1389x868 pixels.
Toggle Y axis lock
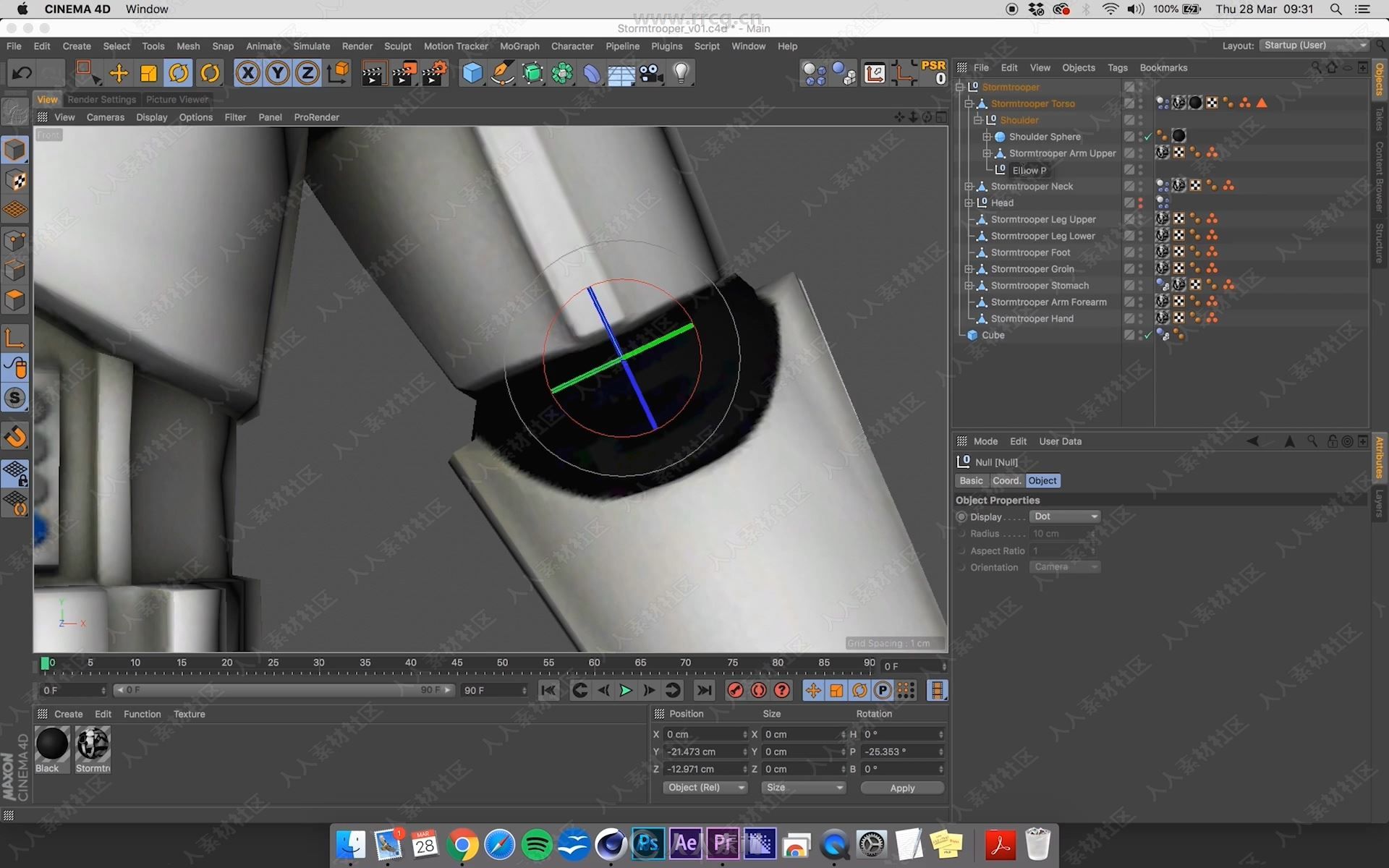point(278,73)
